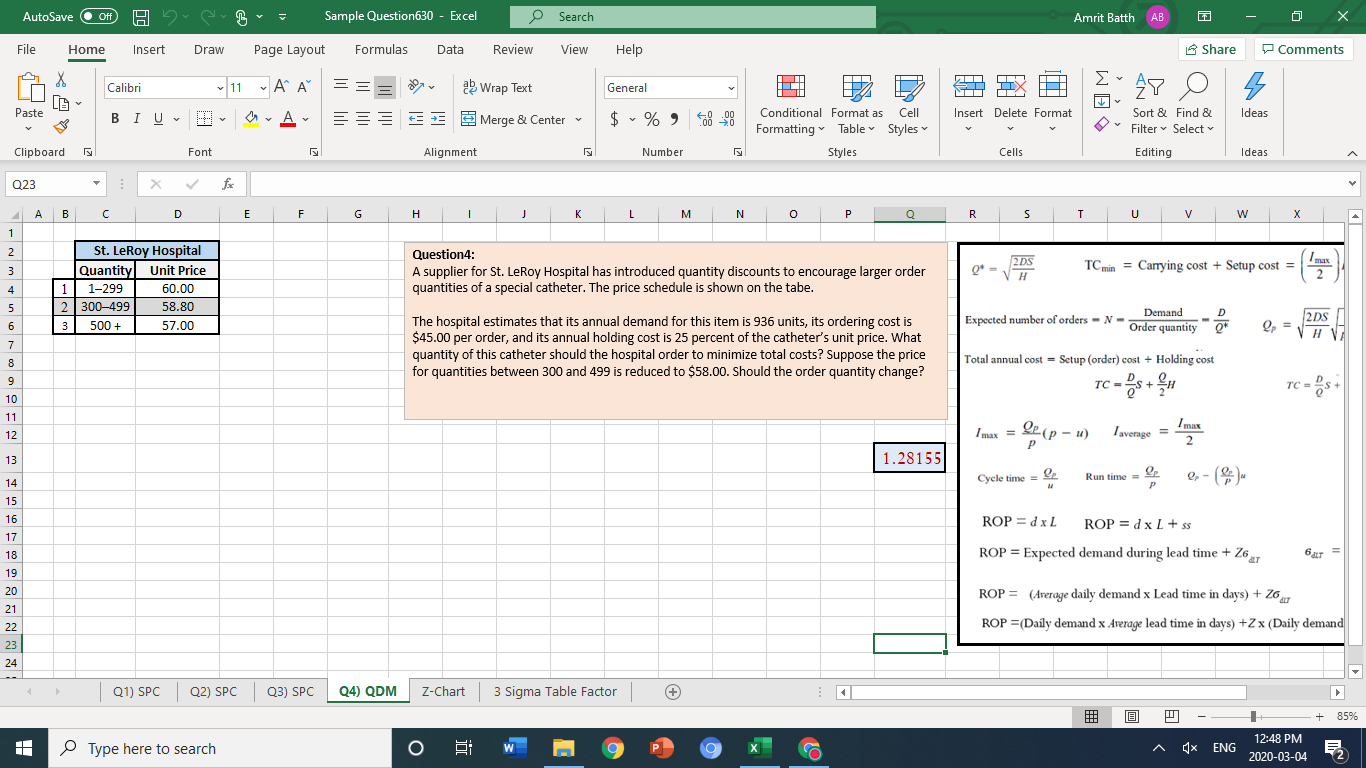Open the Z-Chart sheet tab

(442, 690)
